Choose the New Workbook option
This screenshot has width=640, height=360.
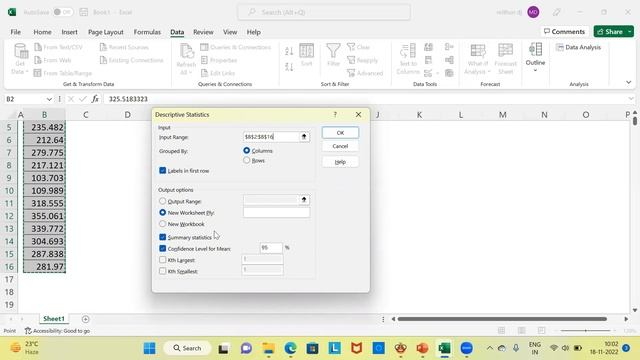pyautogui.click(x=162, y=224)
